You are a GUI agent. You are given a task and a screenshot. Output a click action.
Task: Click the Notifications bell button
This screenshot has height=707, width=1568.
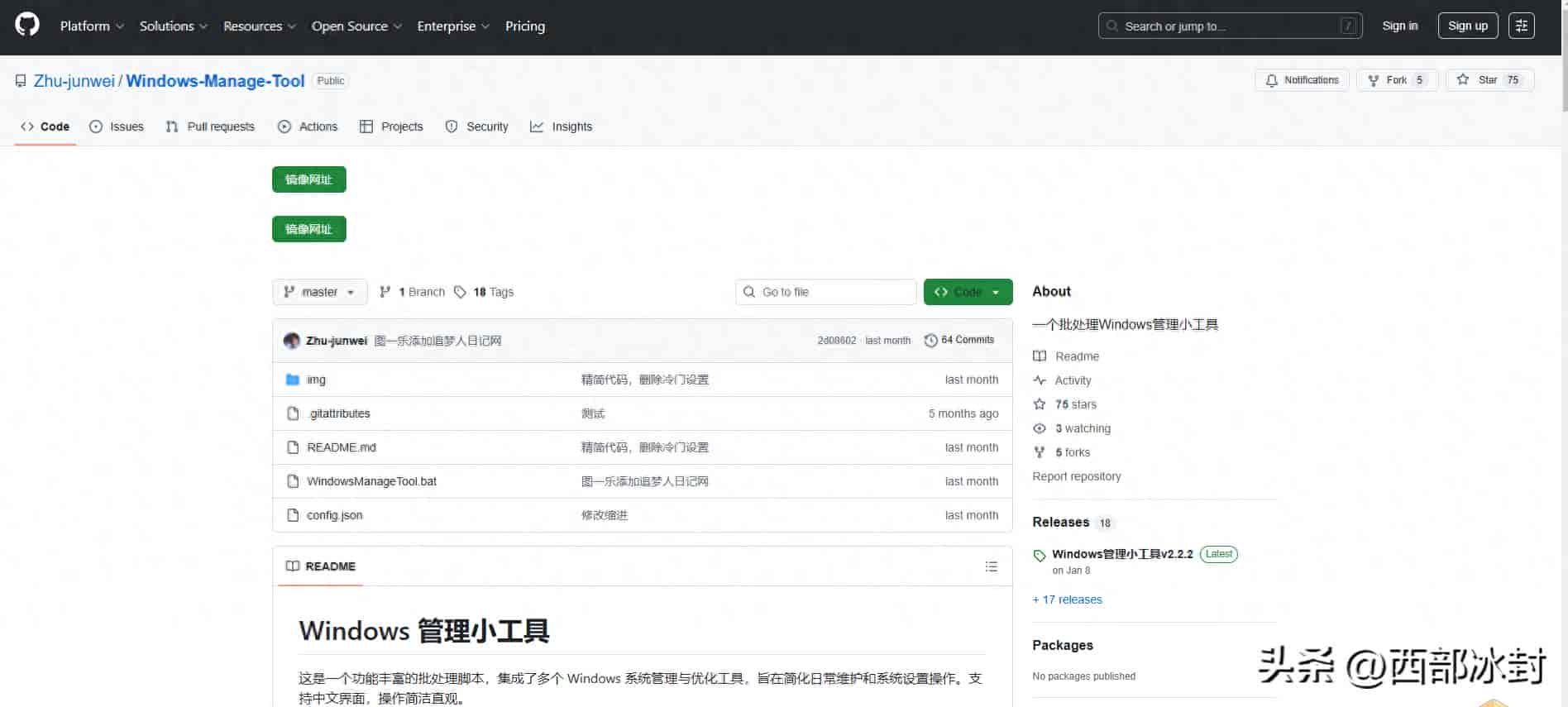click(1303, 80)
